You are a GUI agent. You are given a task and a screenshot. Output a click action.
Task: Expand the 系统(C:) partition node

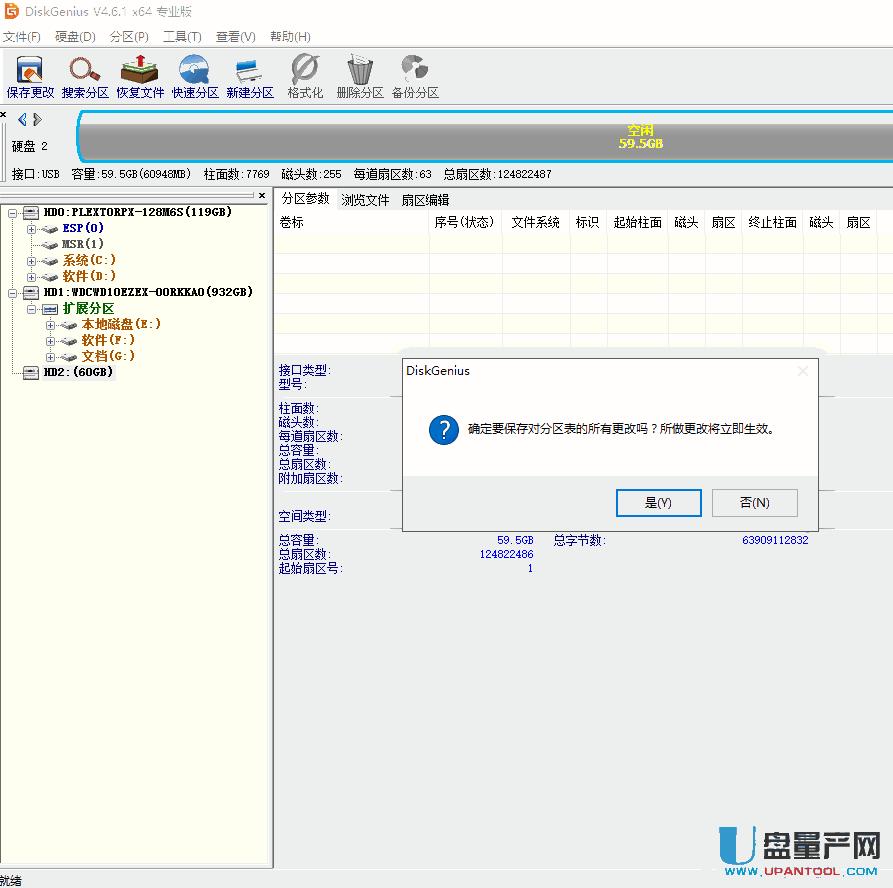32,260
